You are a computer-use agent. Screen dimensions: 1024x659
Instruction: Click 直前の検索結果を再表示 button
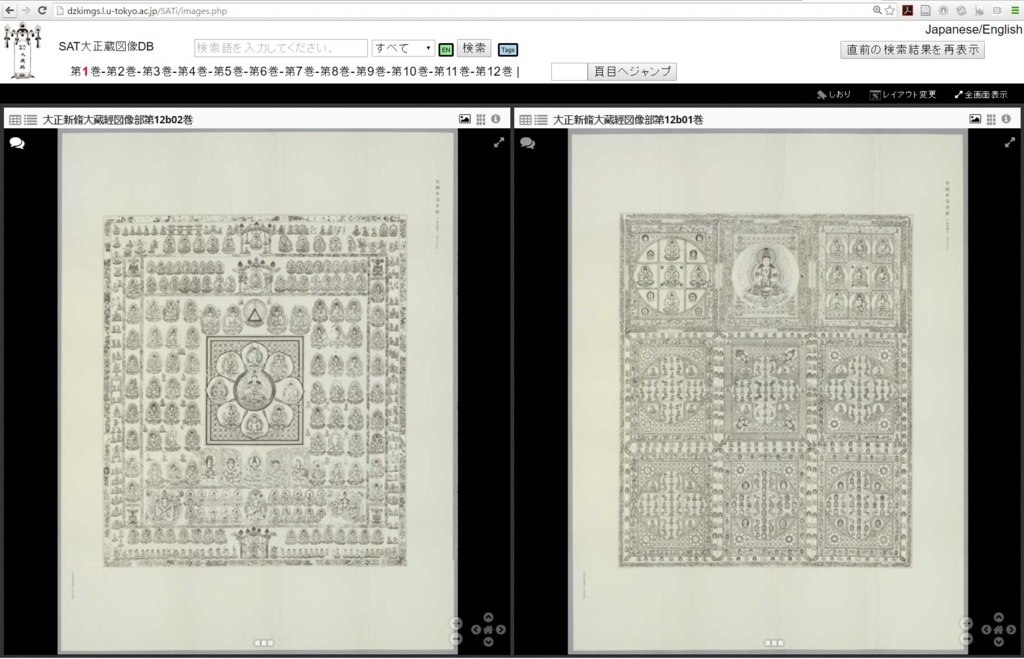tap(912, 50)
